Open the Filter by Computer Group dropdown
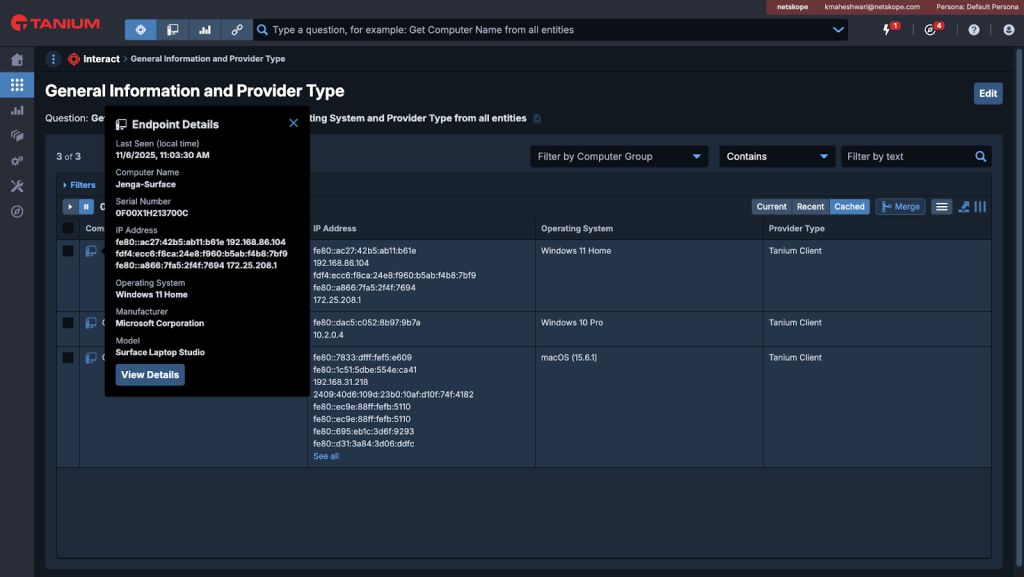 619,157
